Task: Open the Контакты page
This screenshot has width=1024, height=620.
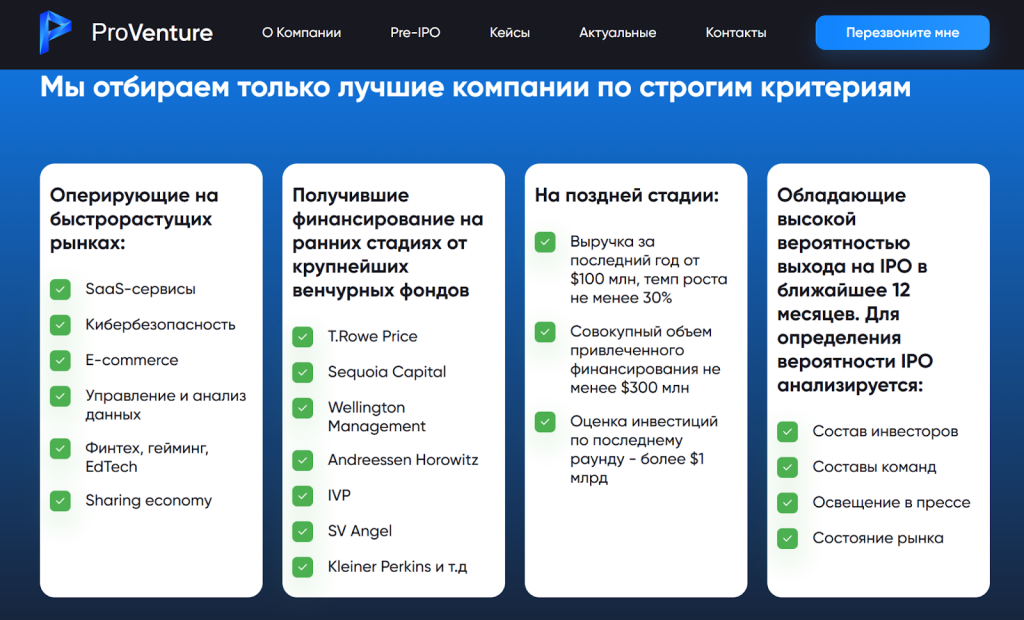Action: (735, 33)
